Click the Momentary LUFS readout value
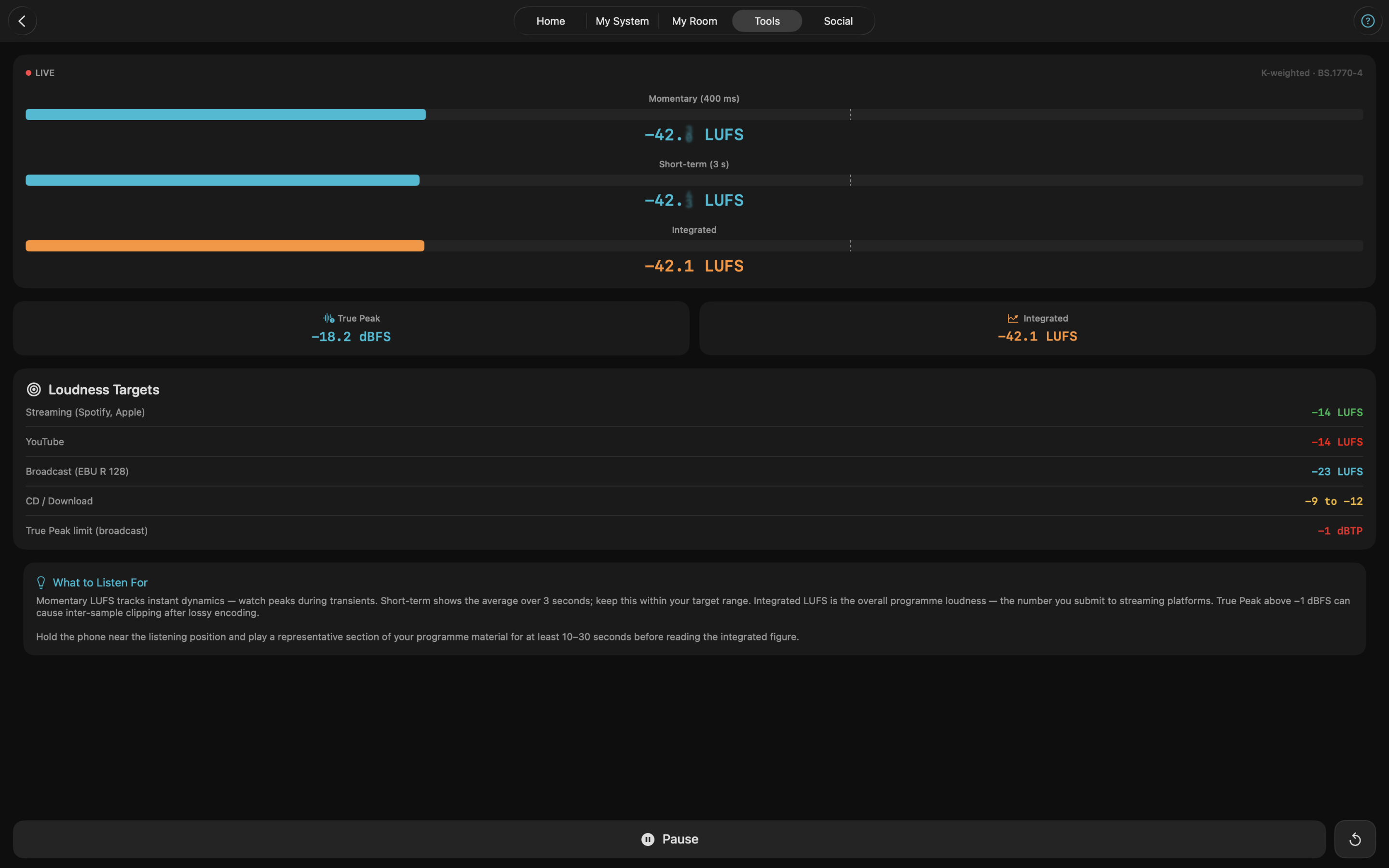1389x868 pixels. [694, 135]
